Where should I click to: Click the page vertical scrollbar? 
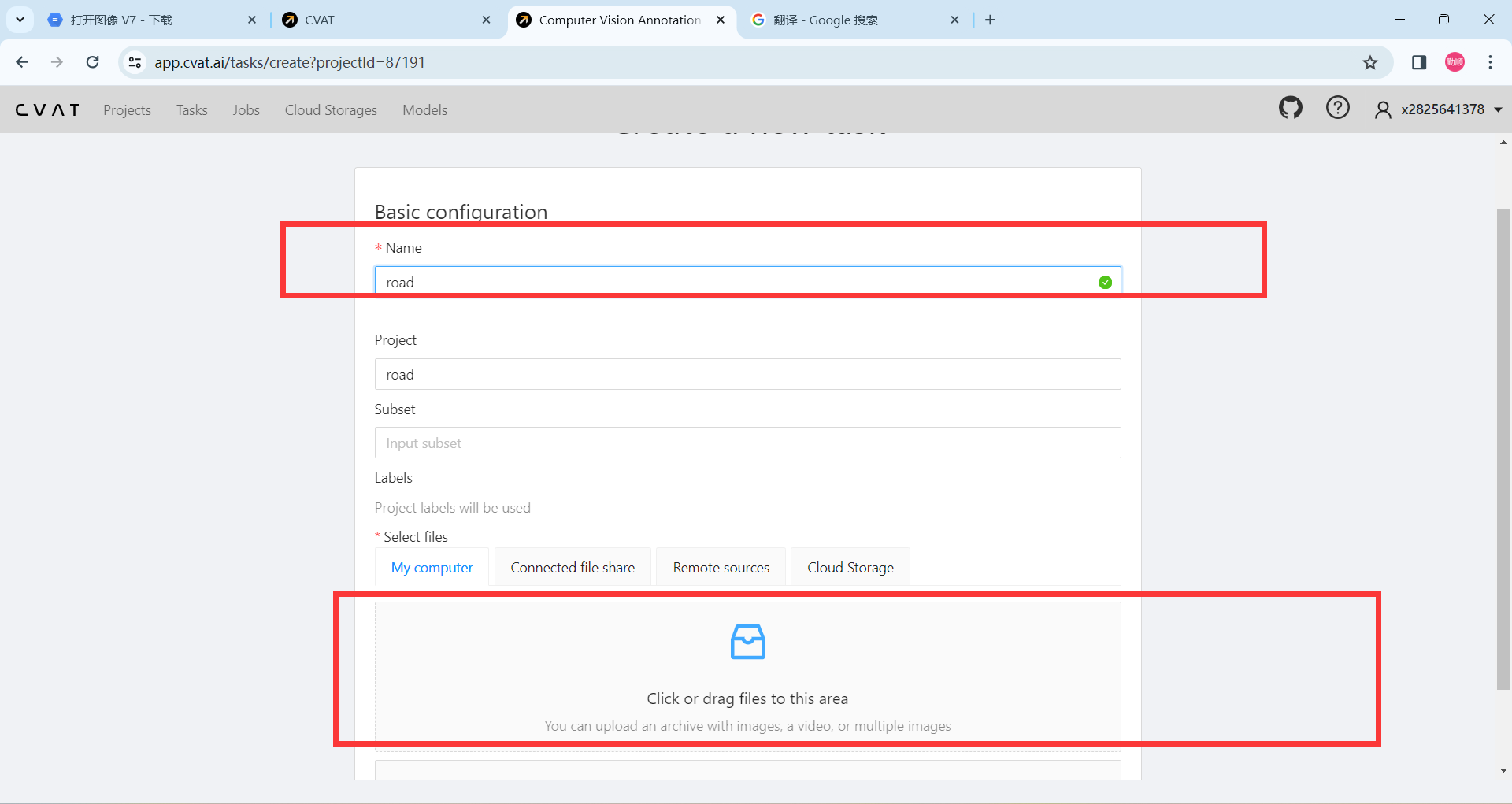click(x=1503, y=449)
